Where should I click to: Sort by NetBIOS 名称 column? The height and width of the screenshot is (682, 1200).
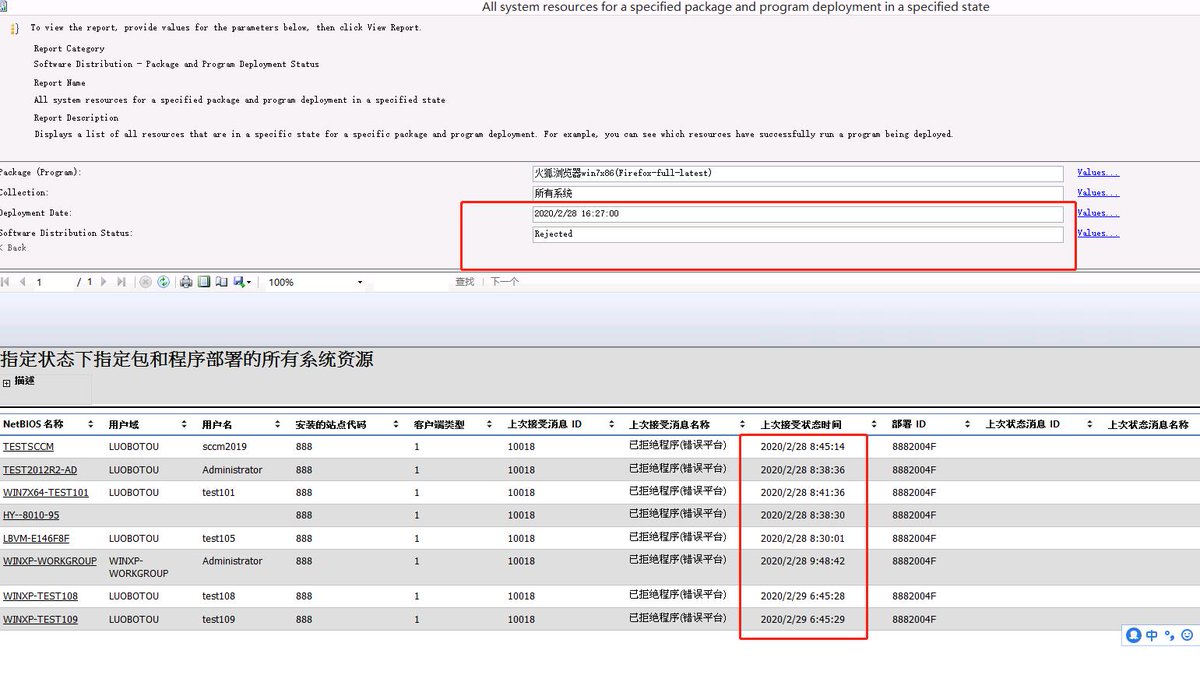pyautogui.click(x=91, y=425)
